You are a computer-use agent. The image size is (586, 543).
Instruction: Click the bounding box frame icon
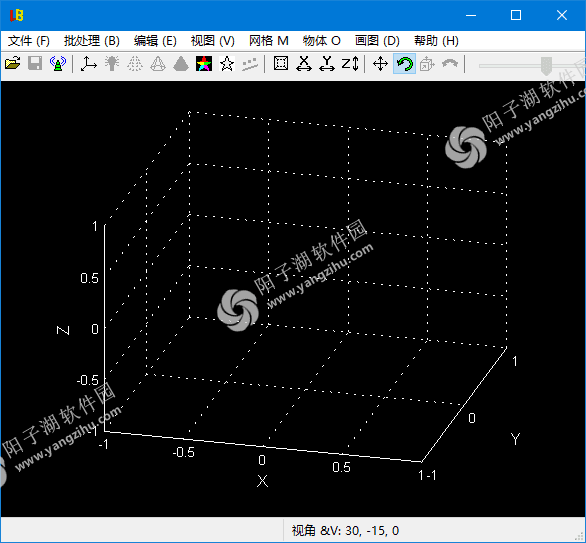pyautogui.click(x=281, y=64)
